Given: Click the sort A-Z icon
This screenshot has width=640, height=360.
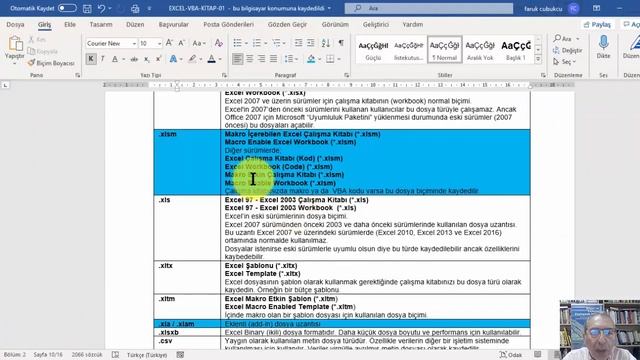Looking at the screenshot, I should click(x=326, y=43).
